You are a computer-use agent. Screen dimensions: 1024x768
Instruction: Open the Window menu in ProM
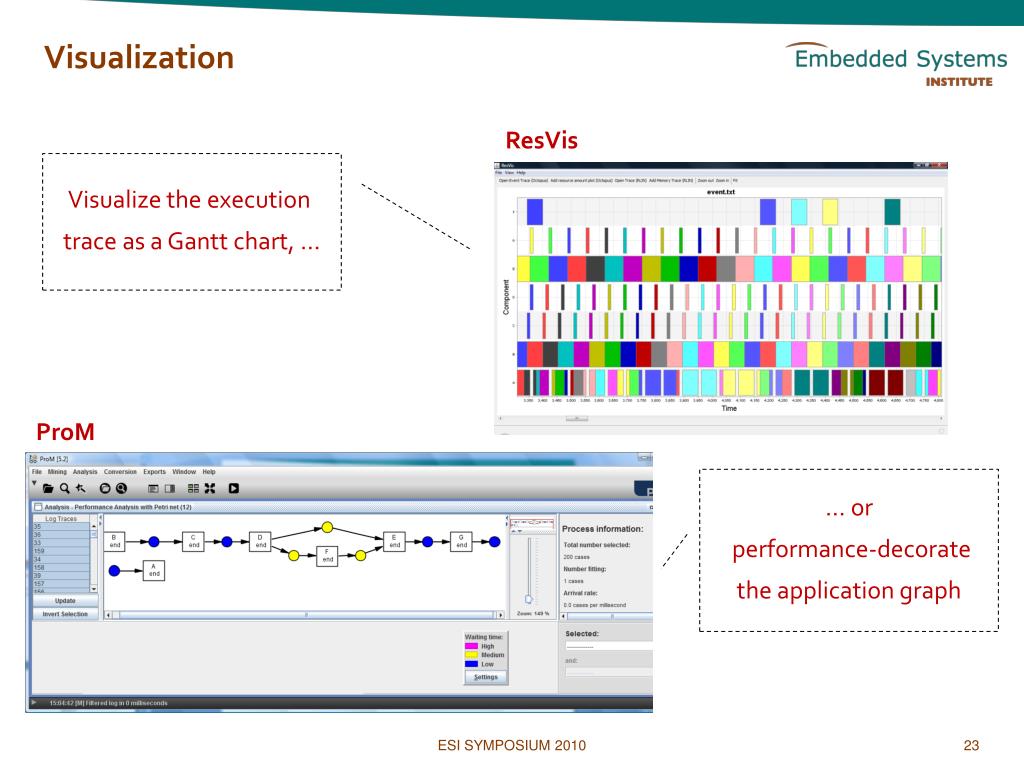pyautogui.click(x=184, y=472)
